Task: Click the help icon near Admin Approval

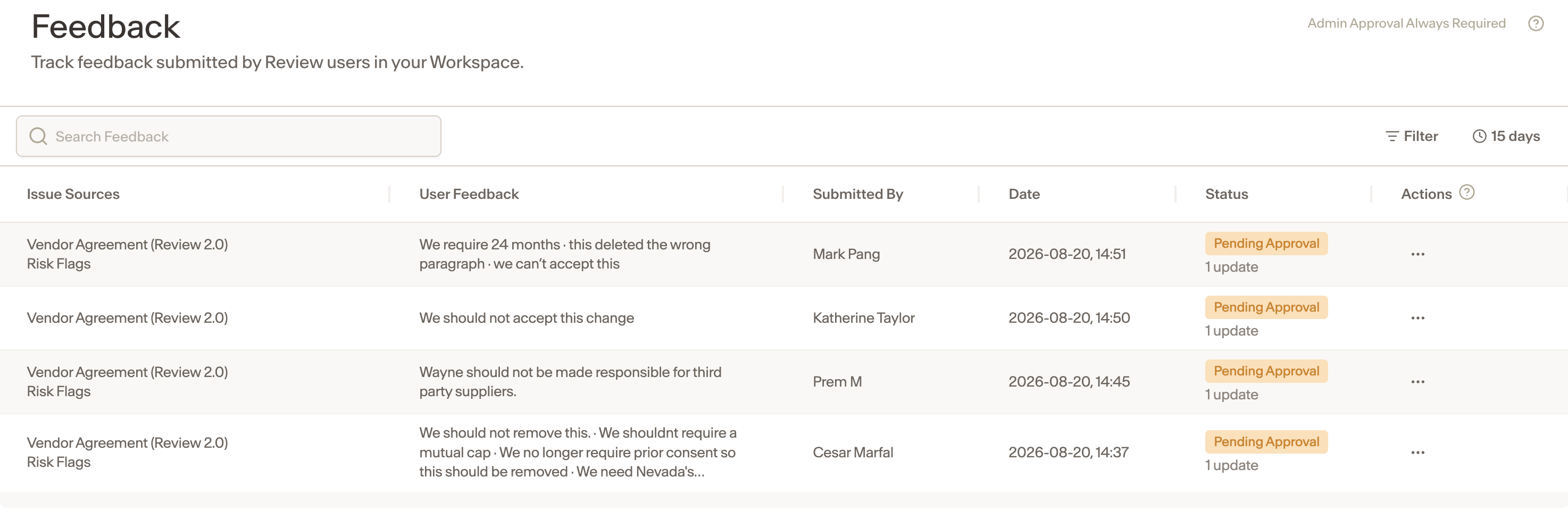Action: coord(1536,23)
